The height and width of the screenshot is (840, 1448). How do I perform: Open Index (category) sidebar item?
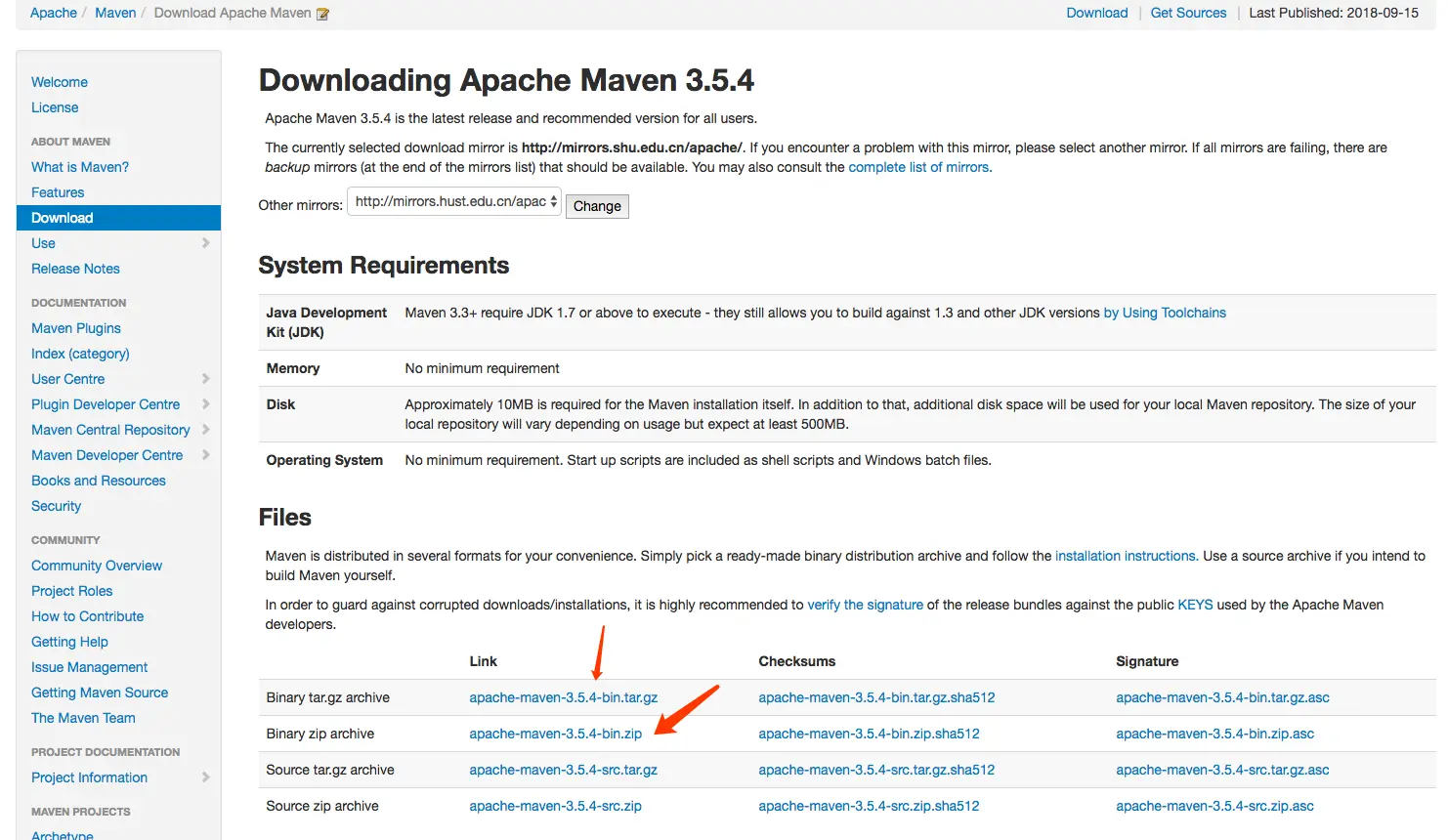pos(80,354)
